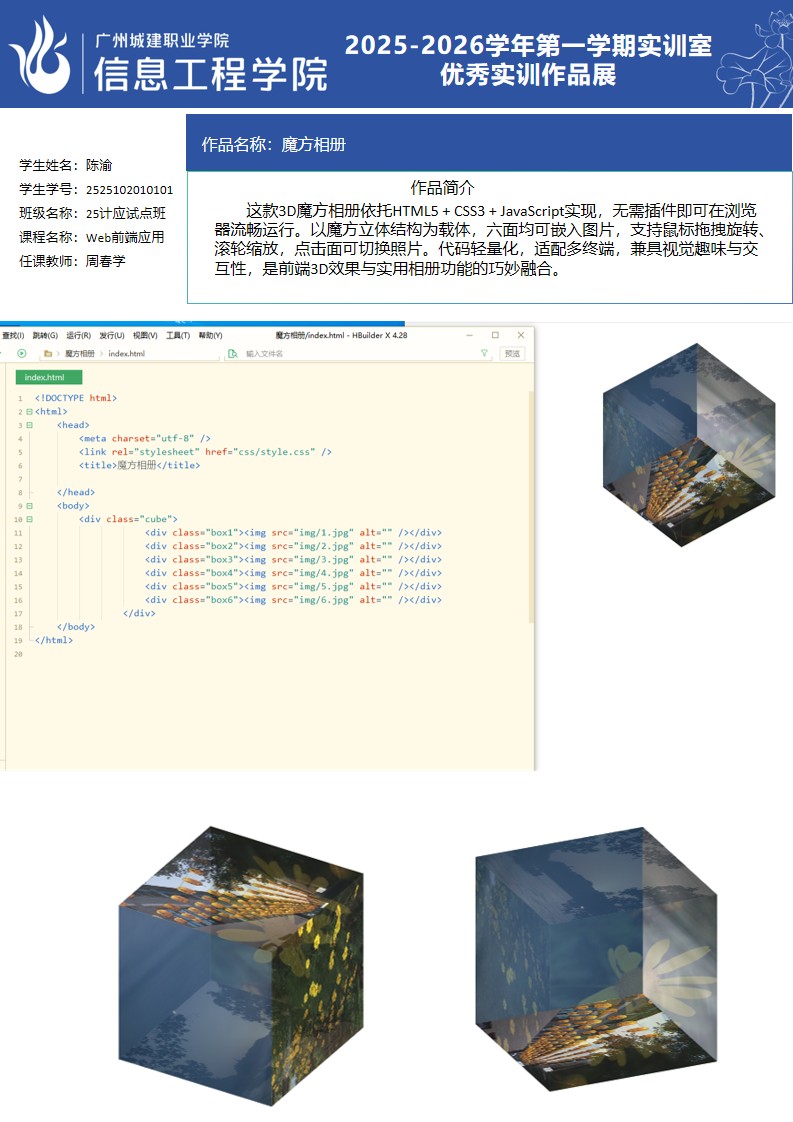This screenshot has height=1122, width=793.
Task: Click 魔方相册 in the breadcrumb path
Action: pyautogui.click(x=79, y=353)
